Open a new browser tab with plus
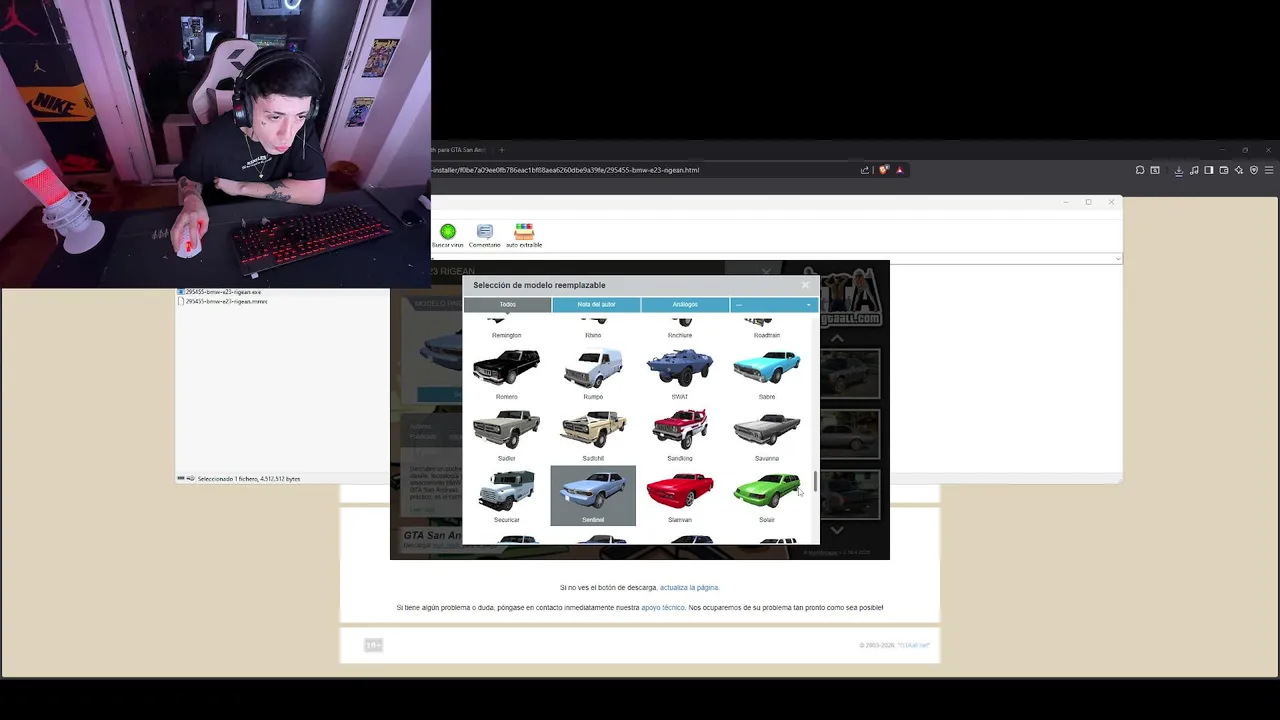The height and width of the screenshot is (720, 1280). (x=502, y=150)
